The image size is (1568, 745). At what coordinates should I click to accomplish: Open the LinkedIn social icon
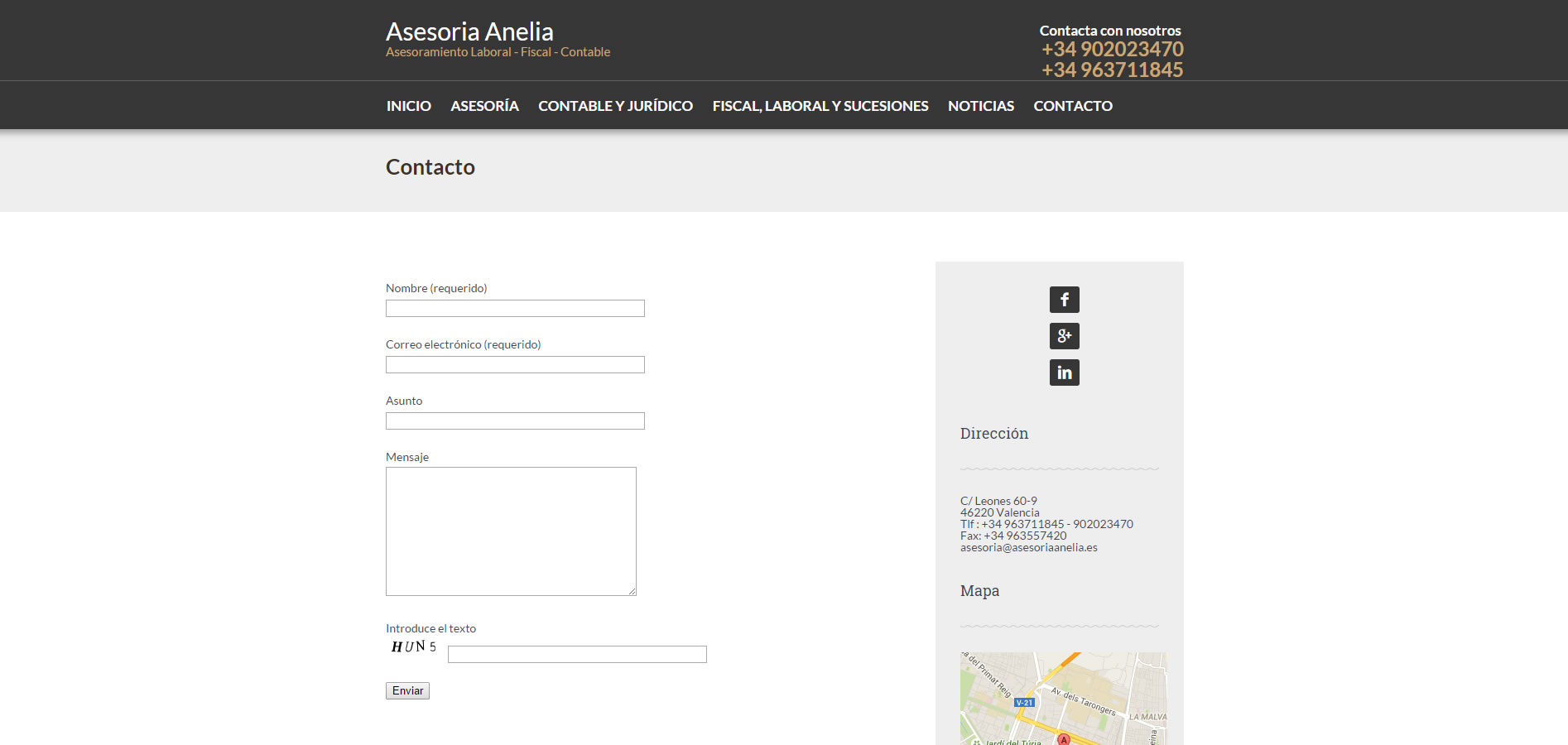1064,372
